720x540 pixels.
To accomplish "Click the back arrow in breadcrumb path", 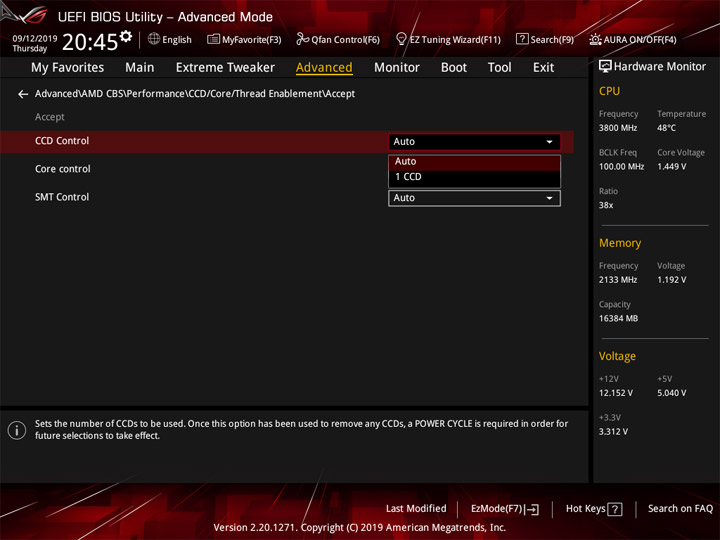I will tap(23, 94).
